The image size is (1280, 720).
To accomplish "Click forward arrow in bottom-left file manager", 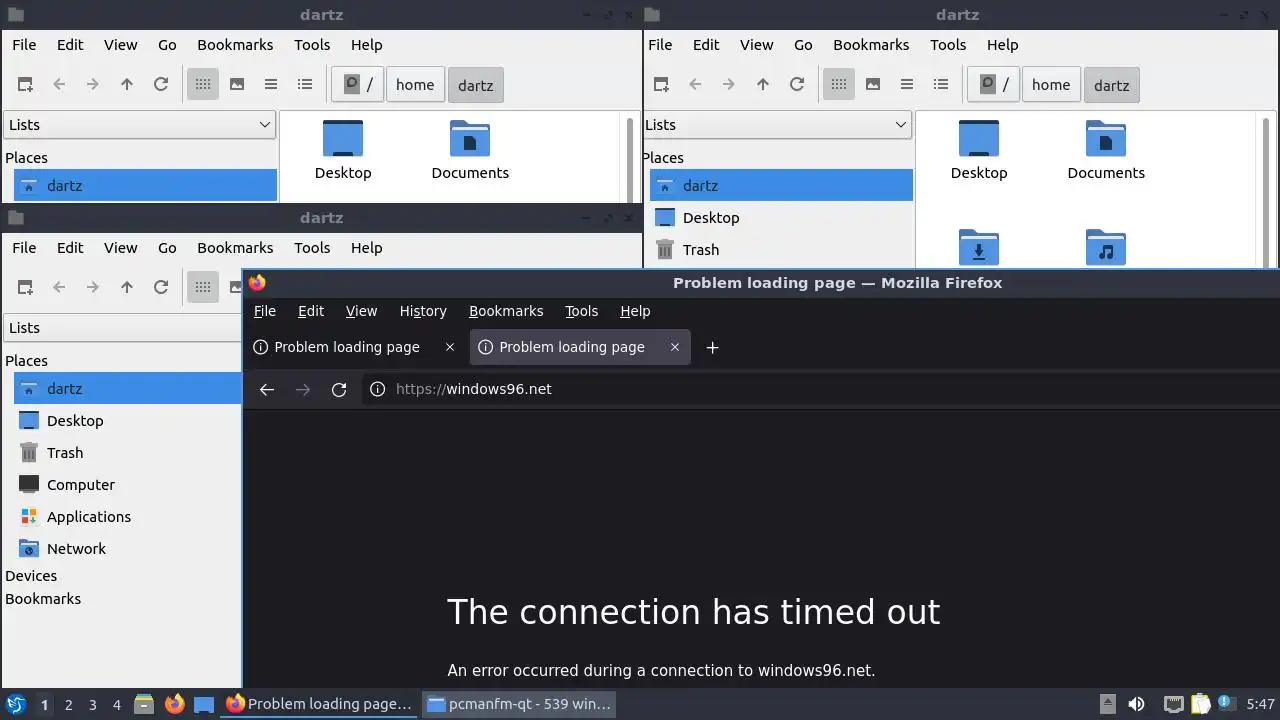I will (93, 288).
